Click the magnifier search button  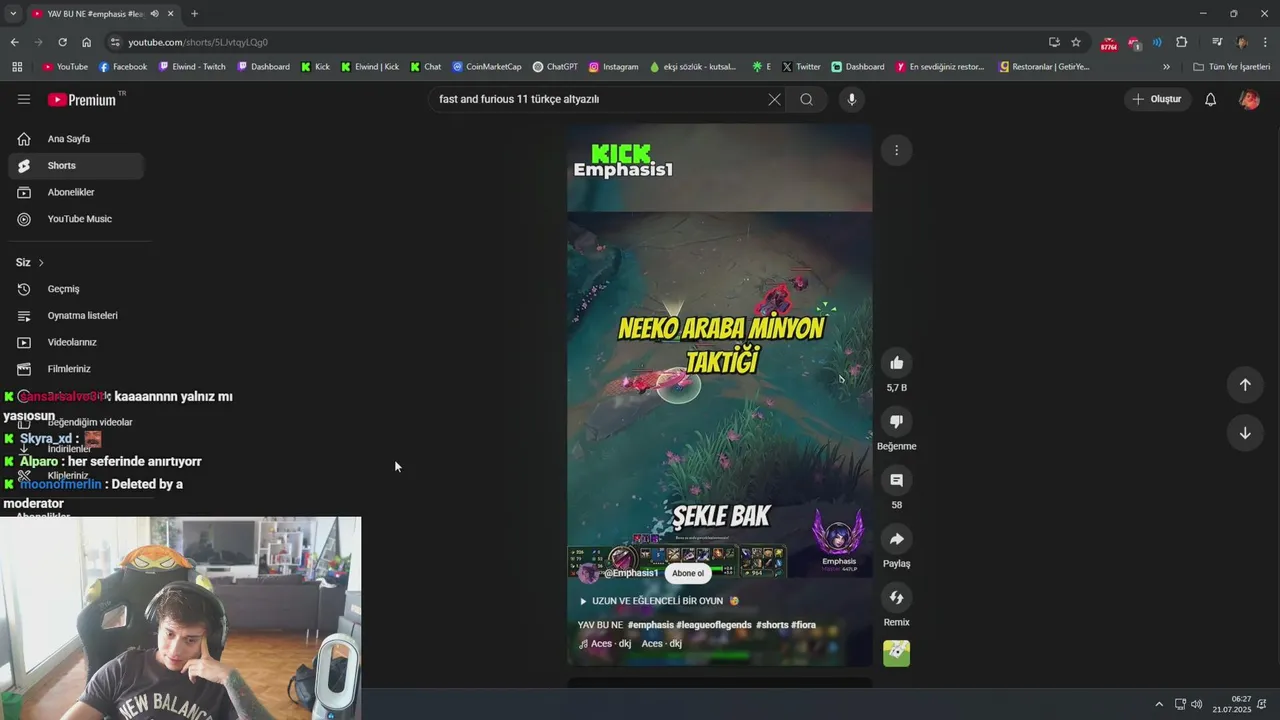[x=806, y=99]
